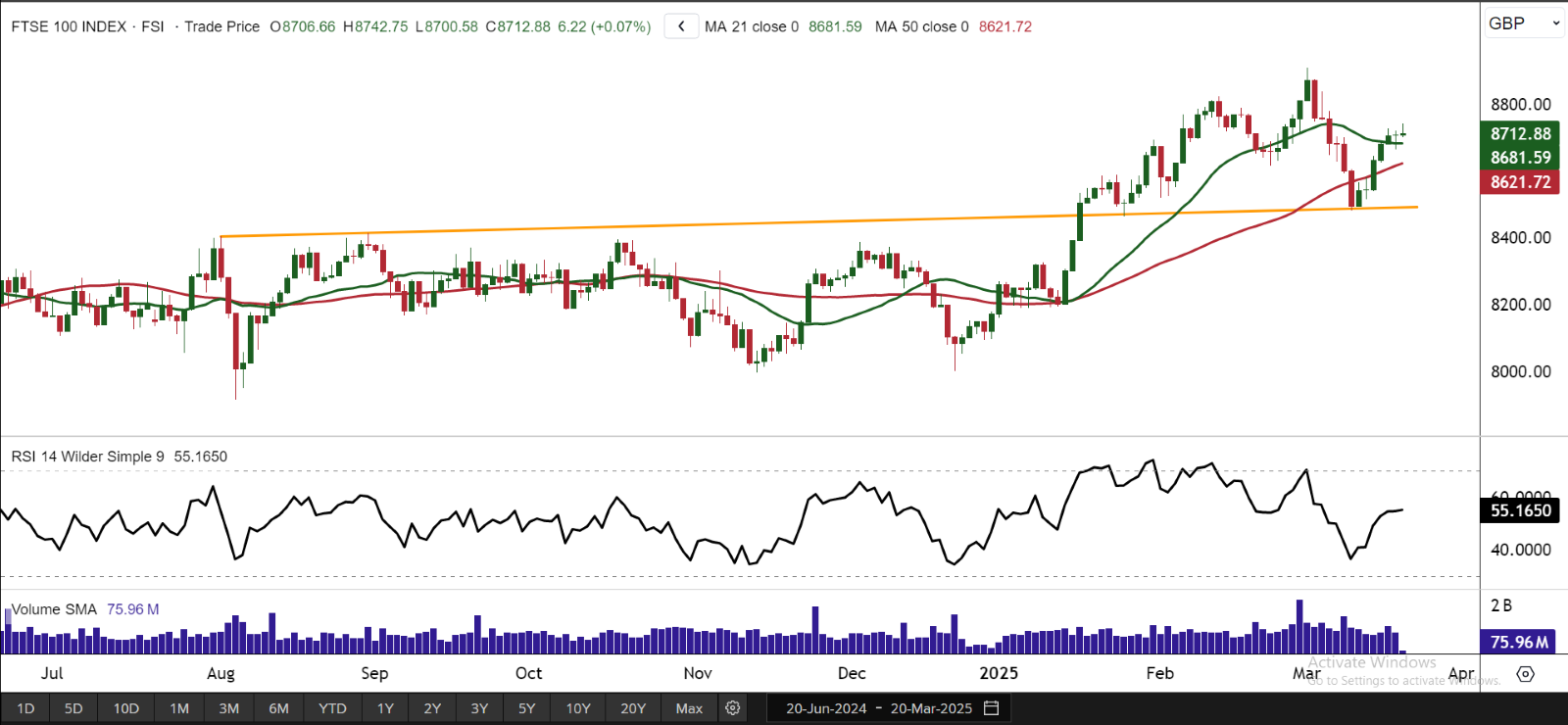The image size is (1568, 725).
Task: Click the MA 21 close 0 indicator label
Action: pyautogui.click(x=752, y=26)
